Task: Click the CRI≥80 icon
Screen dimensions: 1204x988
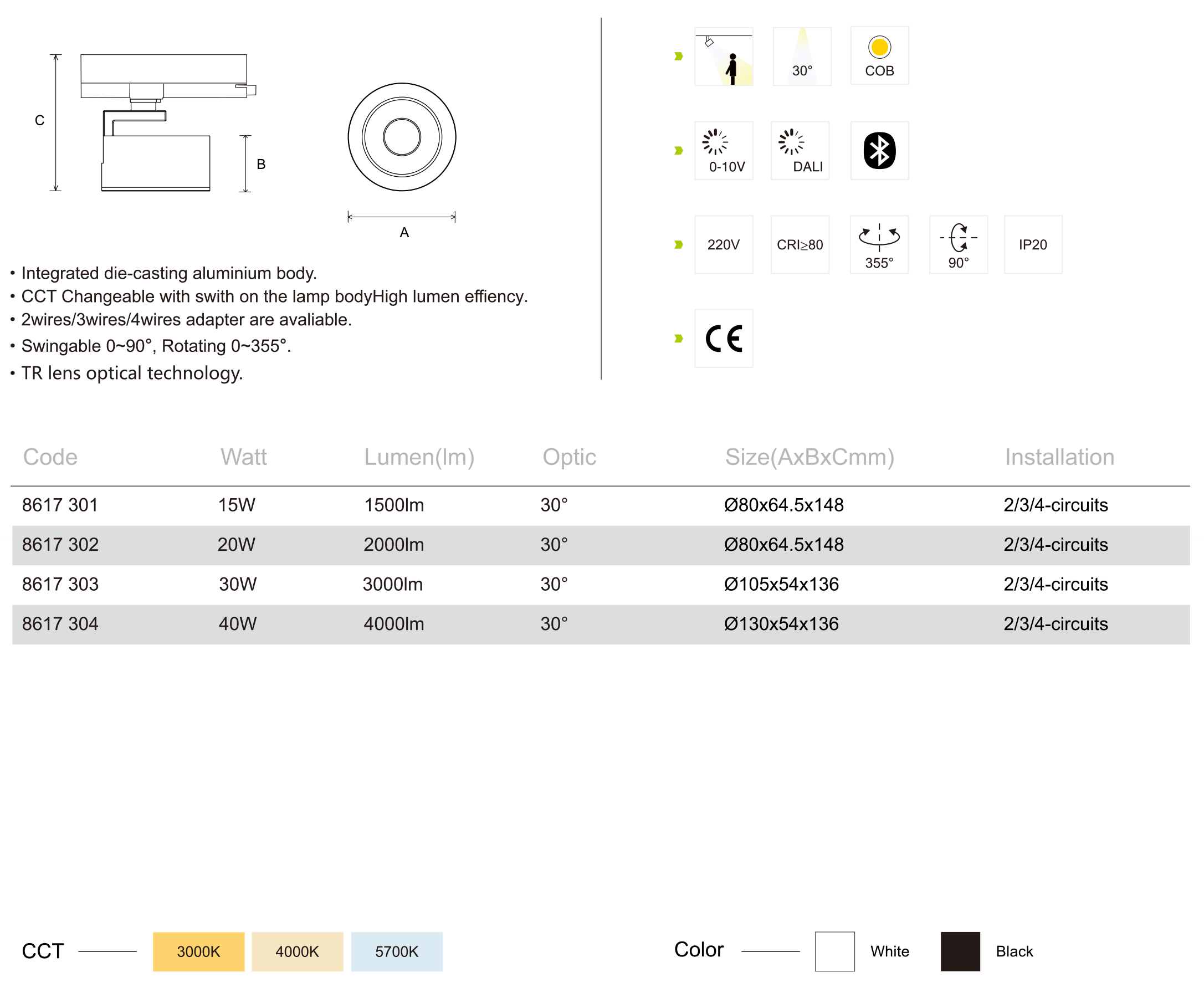Action: (800, 245)
